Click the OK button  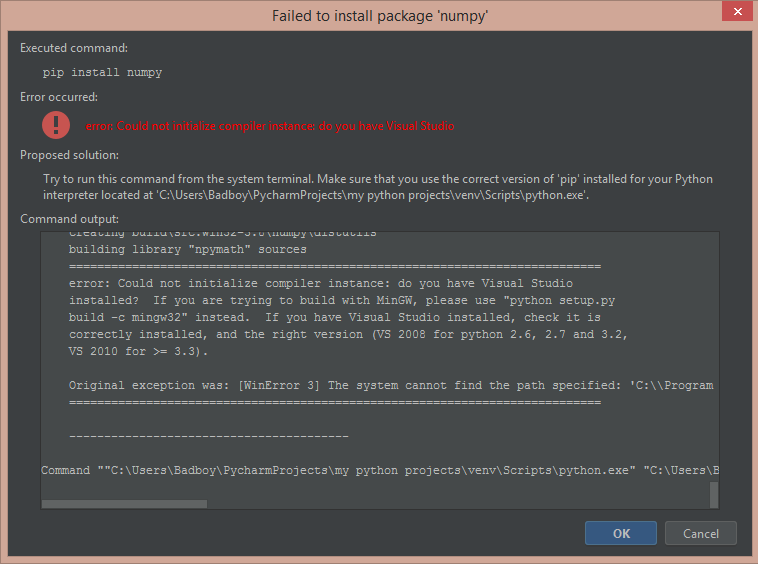point(621,533)
